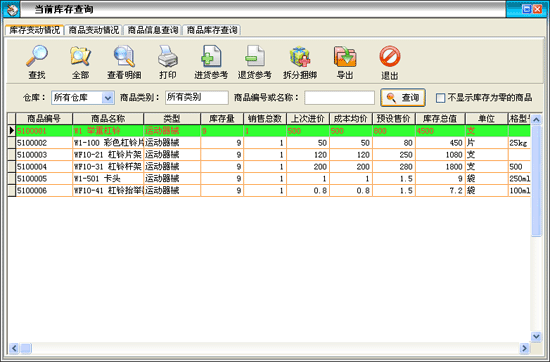Click 库存总值 cell 7.2
The height and width of the screenshot is (362, 550).
(440, 190)
